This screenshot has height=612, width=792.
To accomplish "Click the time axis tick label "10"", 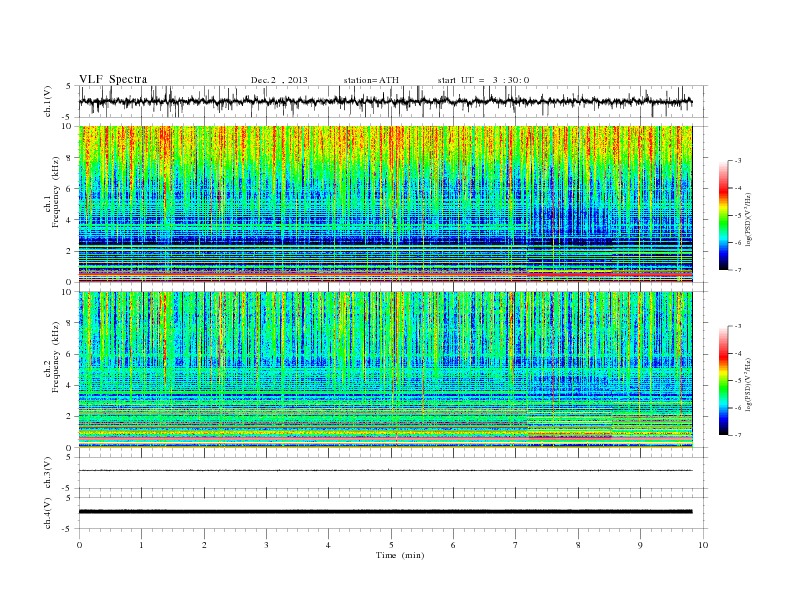I will pos(703,545).
